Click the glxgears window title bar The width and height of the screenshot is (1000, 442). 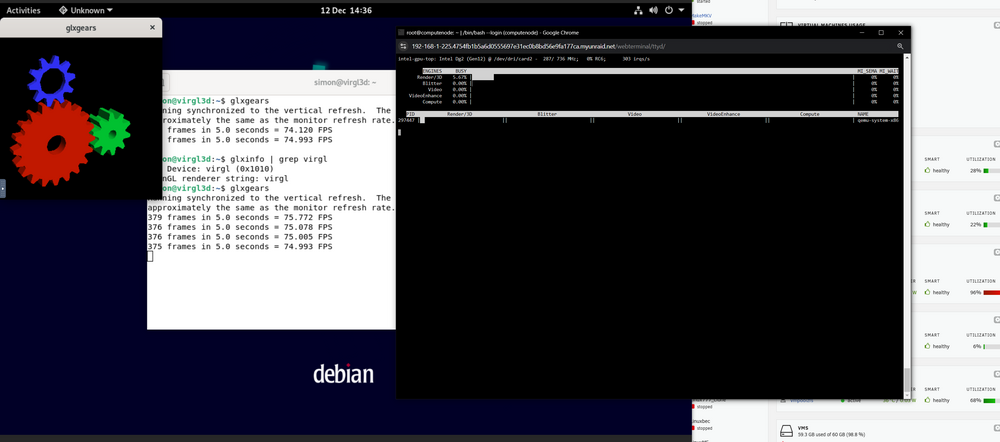(81, 27)
